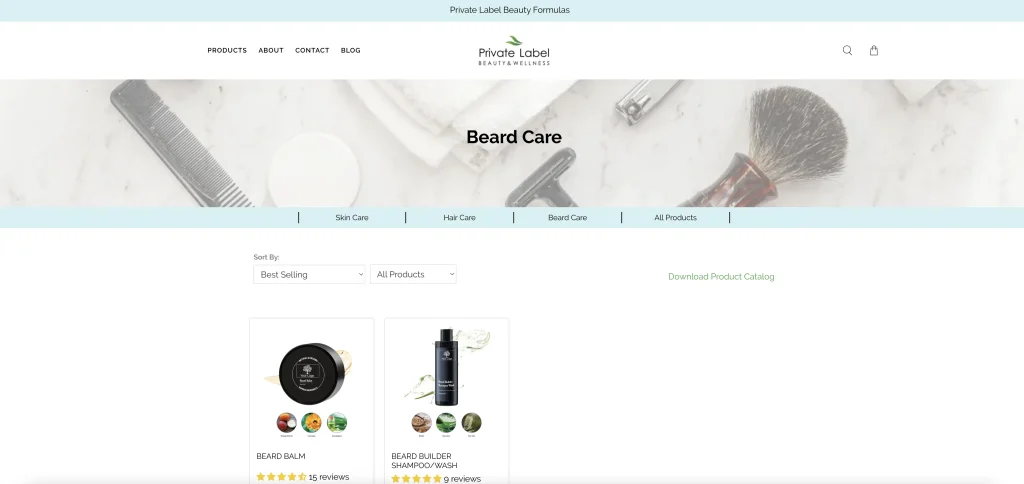Click the Beard Balm green leaves ingredient icon
This screenshot has width=1024, height=484.
[x=337, y=423]
